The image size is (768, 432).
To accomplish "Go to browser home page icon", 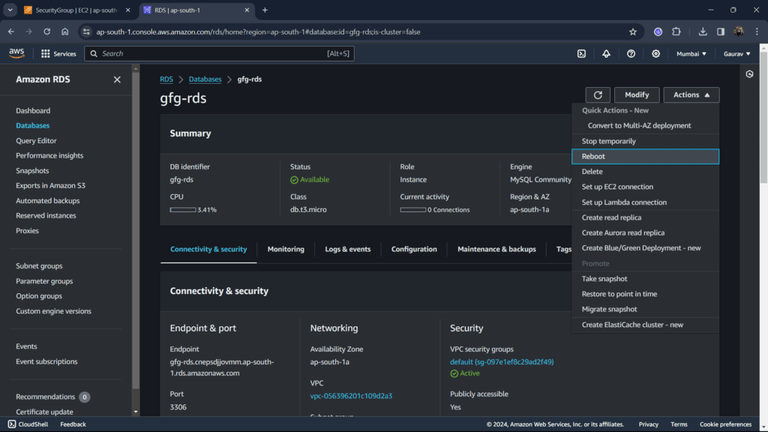I will click(x=65, y=32).
